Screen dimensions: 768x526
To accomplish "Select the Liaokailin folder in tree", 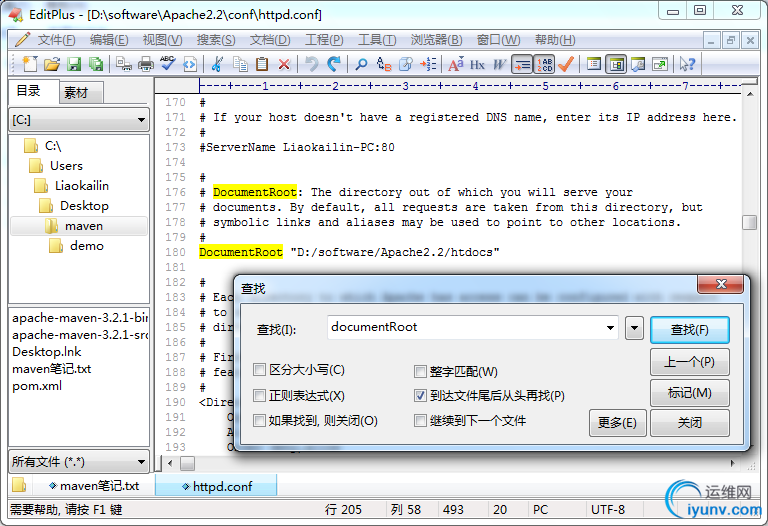I will click(81, 186).
